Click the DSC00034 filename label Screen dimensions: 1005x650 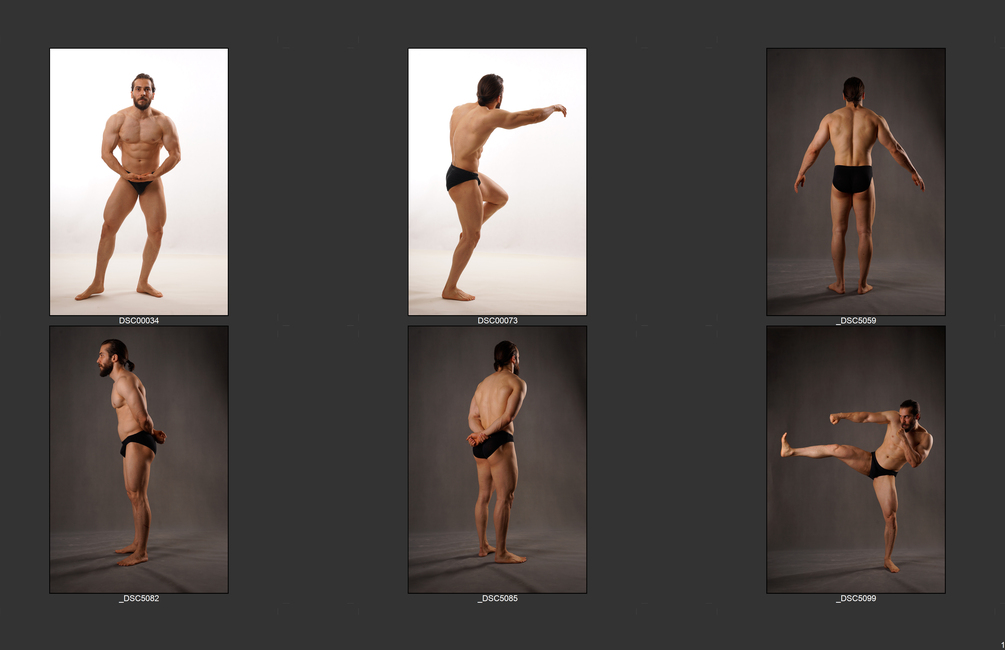tap(139, 321)
